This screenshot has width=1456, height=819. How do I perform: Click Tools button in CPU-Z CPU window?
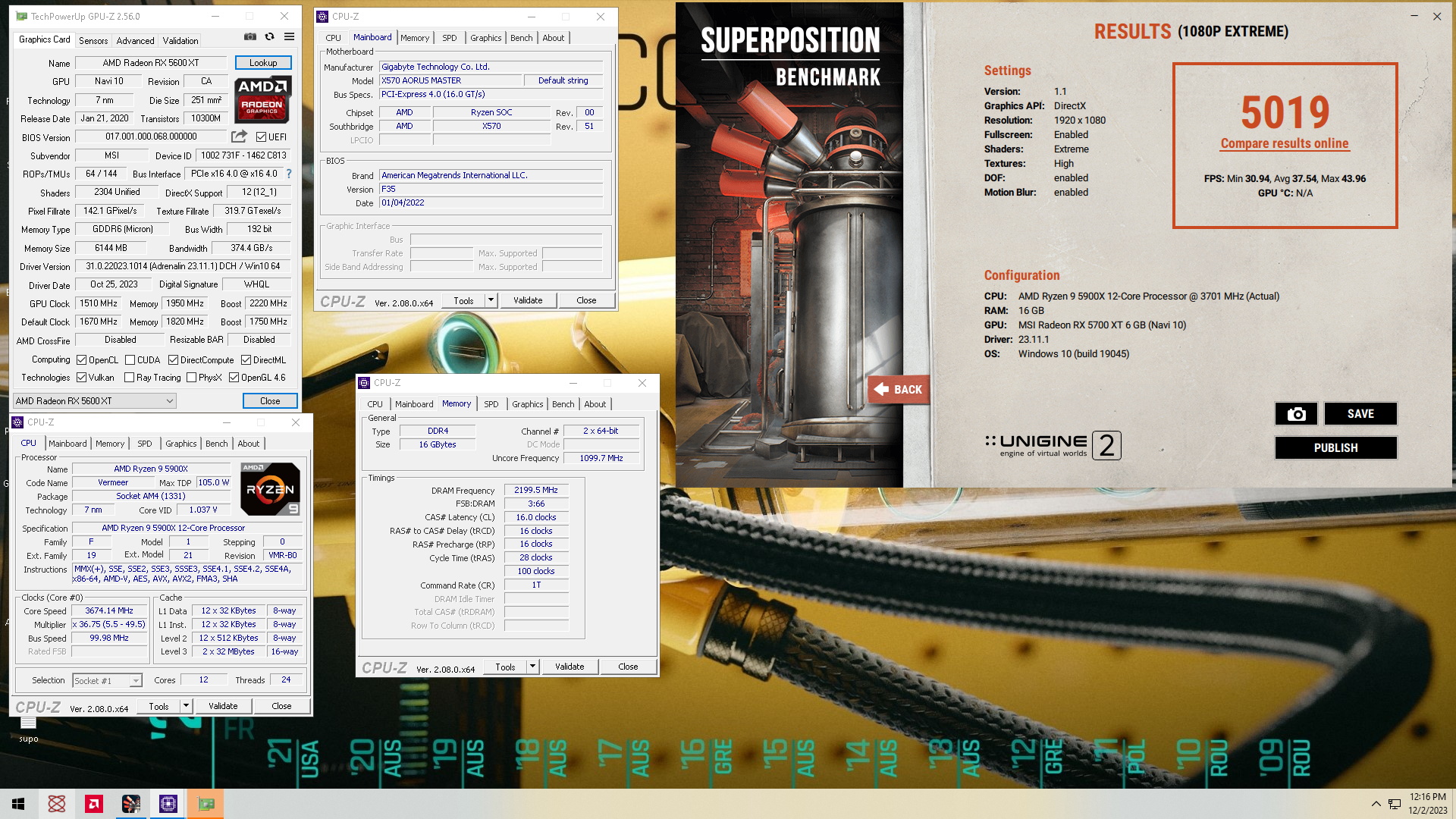click(x=158, y=706)
